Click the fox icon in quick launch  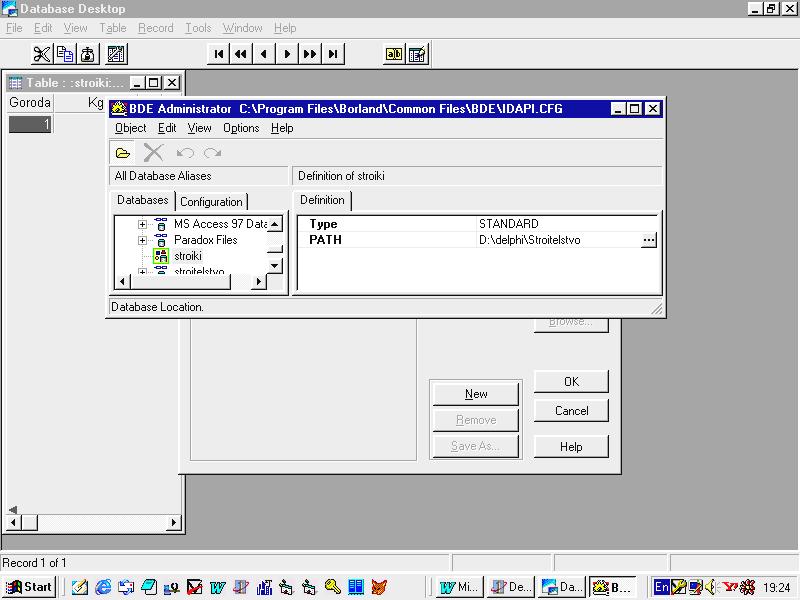click(x=379, y=587)
